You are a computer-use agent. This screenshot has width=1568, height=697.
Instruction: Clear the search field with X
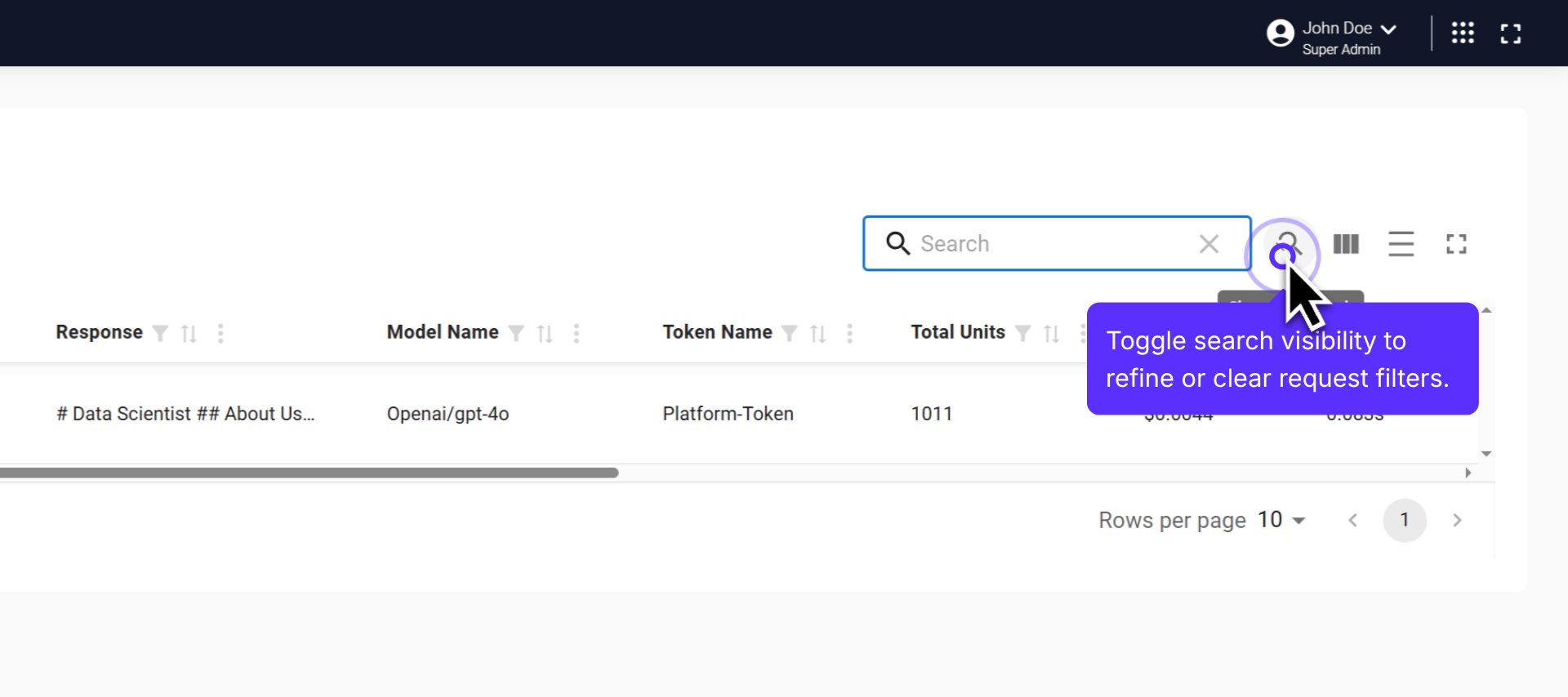coord(1209,244)
